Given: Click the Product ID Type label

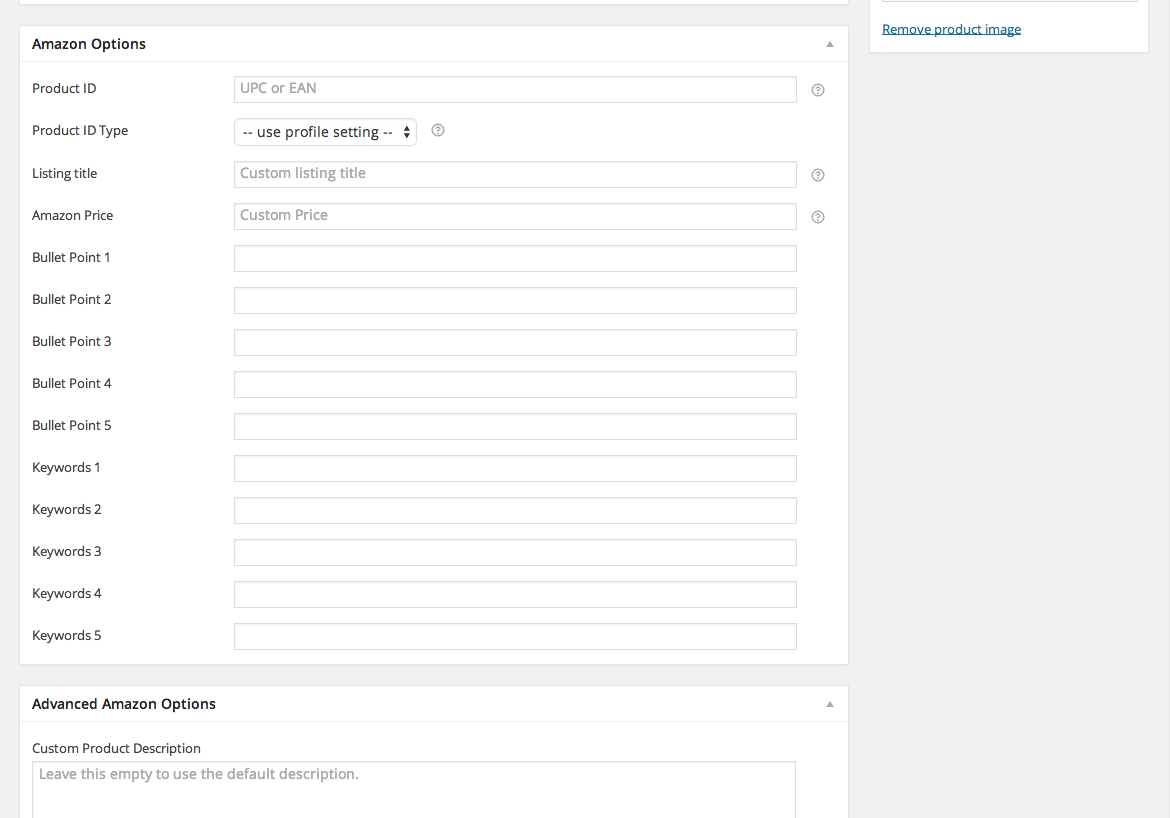Looking at the screenshot, I should 80,131.
